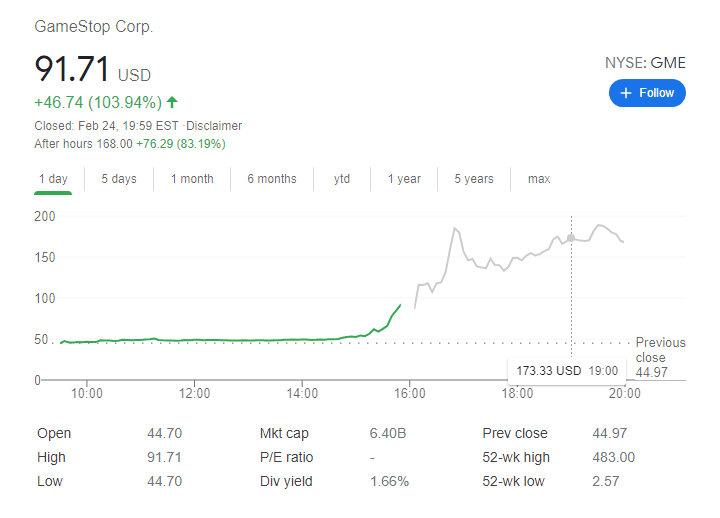Open the 1 year chart
The image size is (720, 518).
[x=404, y=179]
